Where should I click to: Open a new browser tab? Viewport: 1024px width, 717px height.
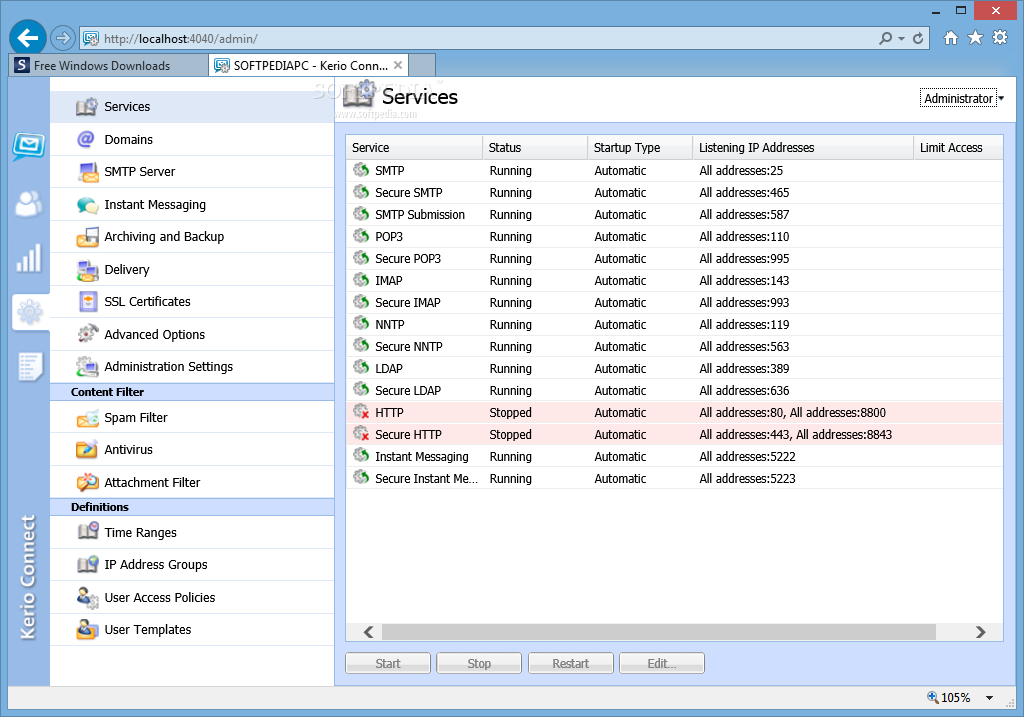point(422,65)
